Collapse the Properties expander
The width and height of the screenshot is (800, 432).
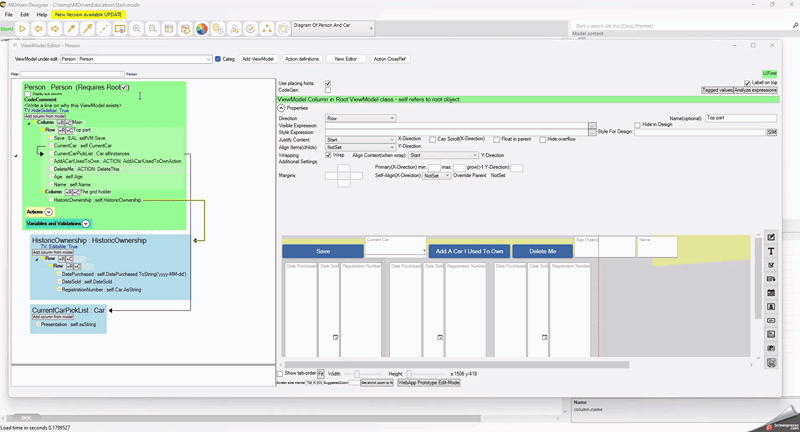[x=282, y=108]
